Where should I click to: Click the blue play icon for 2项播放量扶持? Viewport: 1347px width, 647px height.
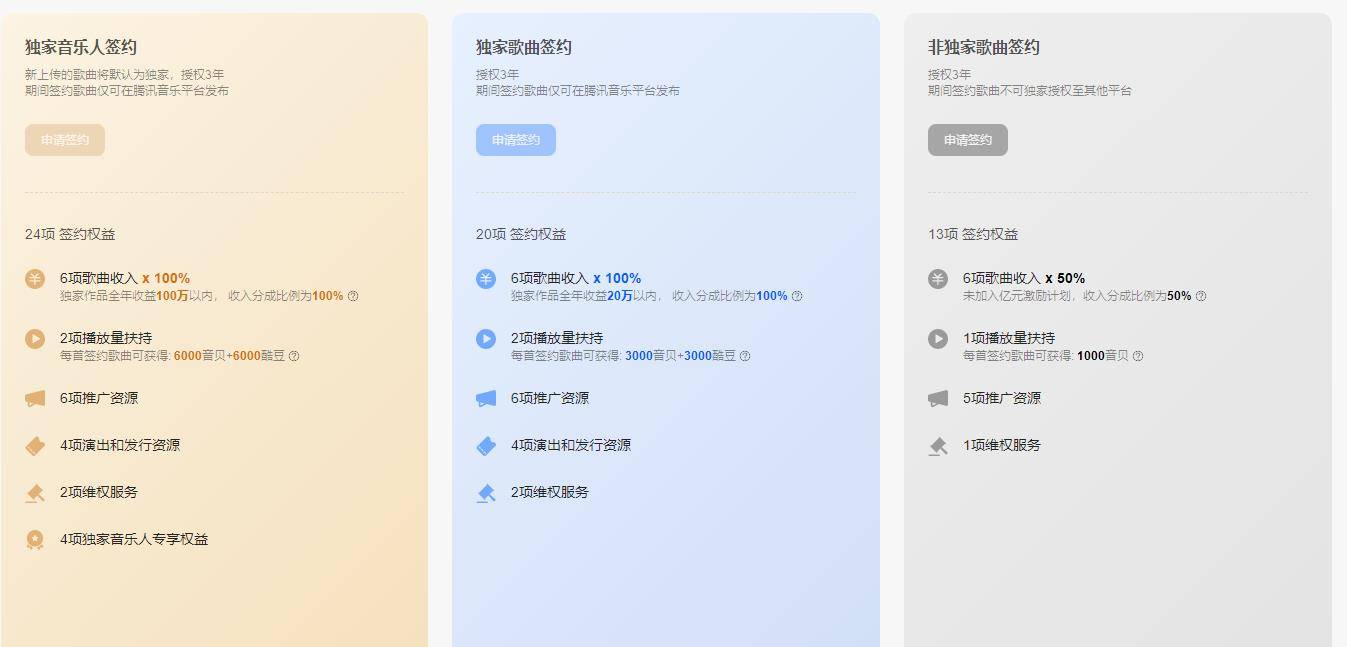[x=486, y=339]
